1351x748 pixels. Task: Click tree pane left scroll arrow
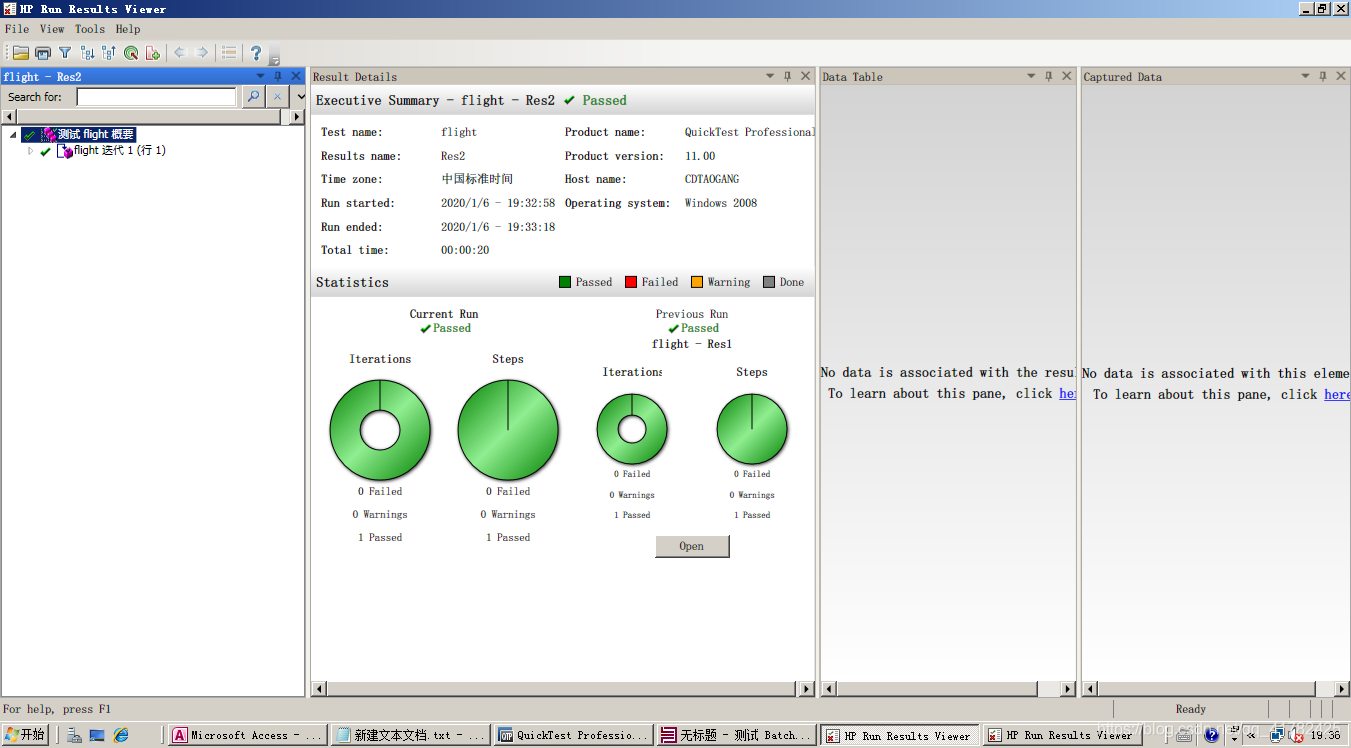point(9,117)
